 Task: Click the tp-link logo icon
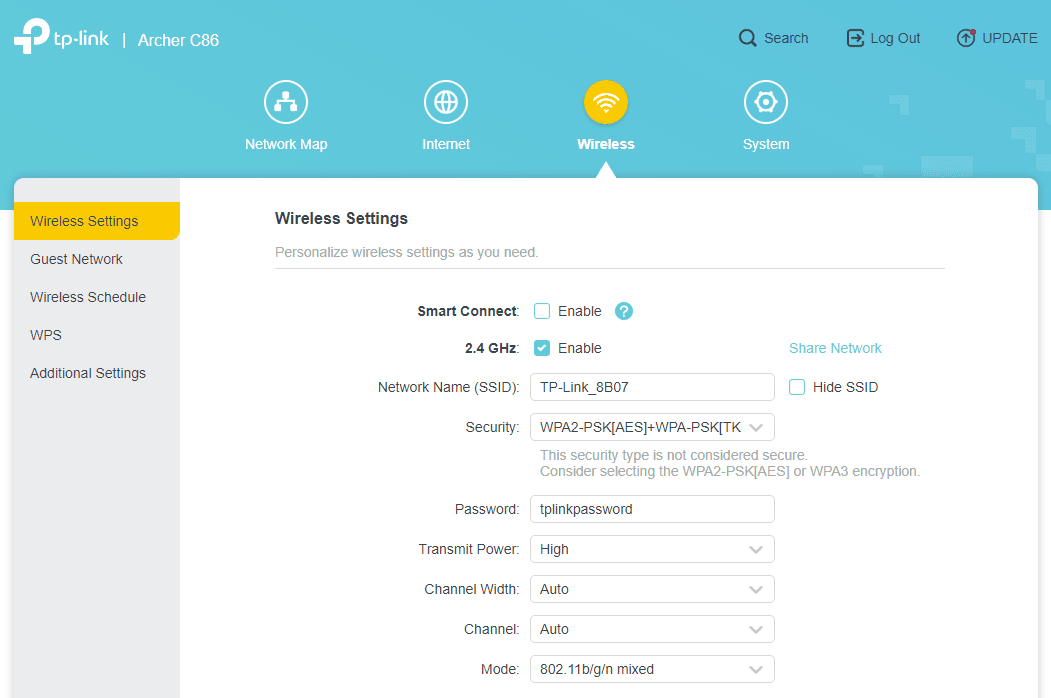(x=32, y=37)
